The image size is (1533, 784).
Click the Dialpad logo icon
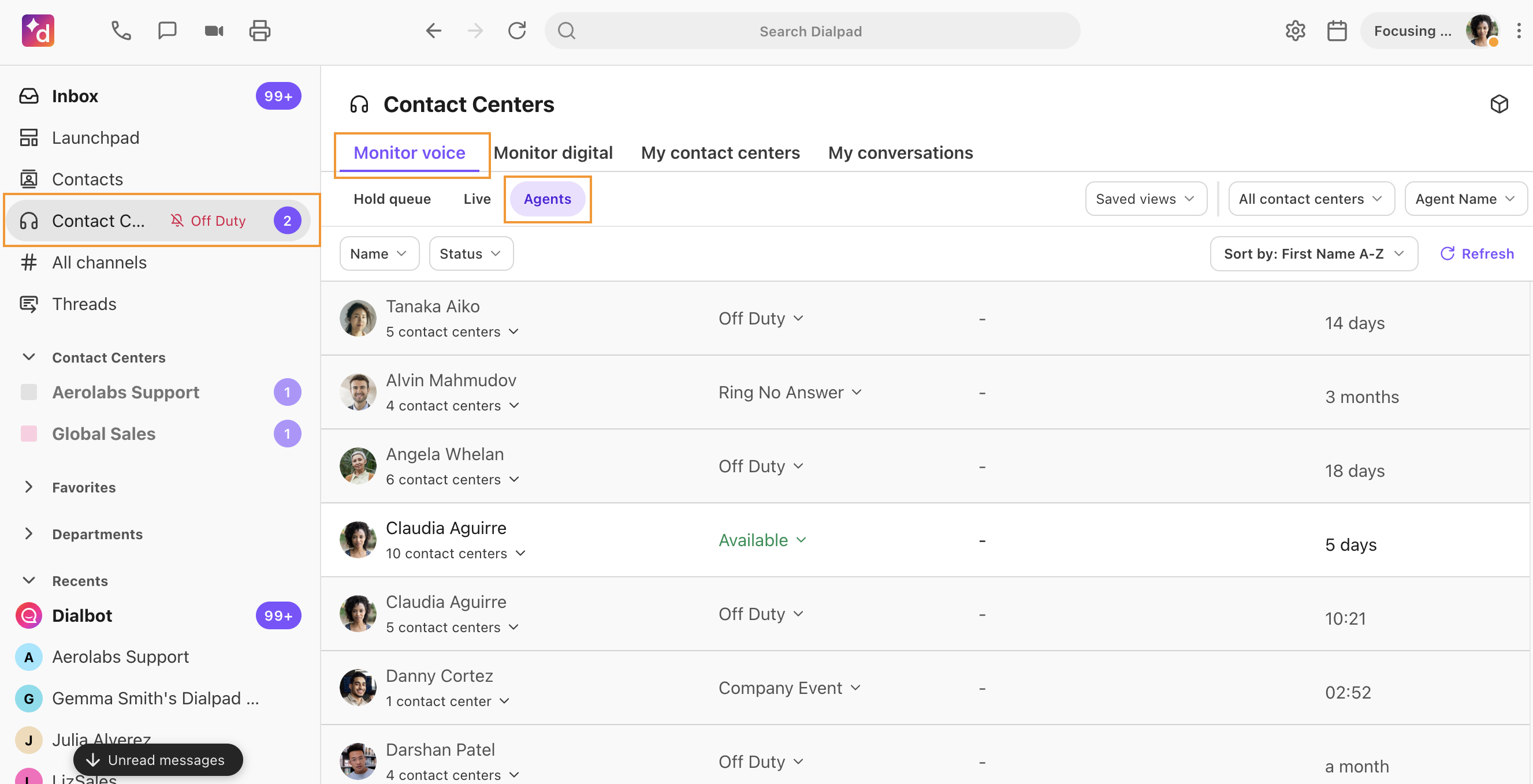click(x=38, y=31)
